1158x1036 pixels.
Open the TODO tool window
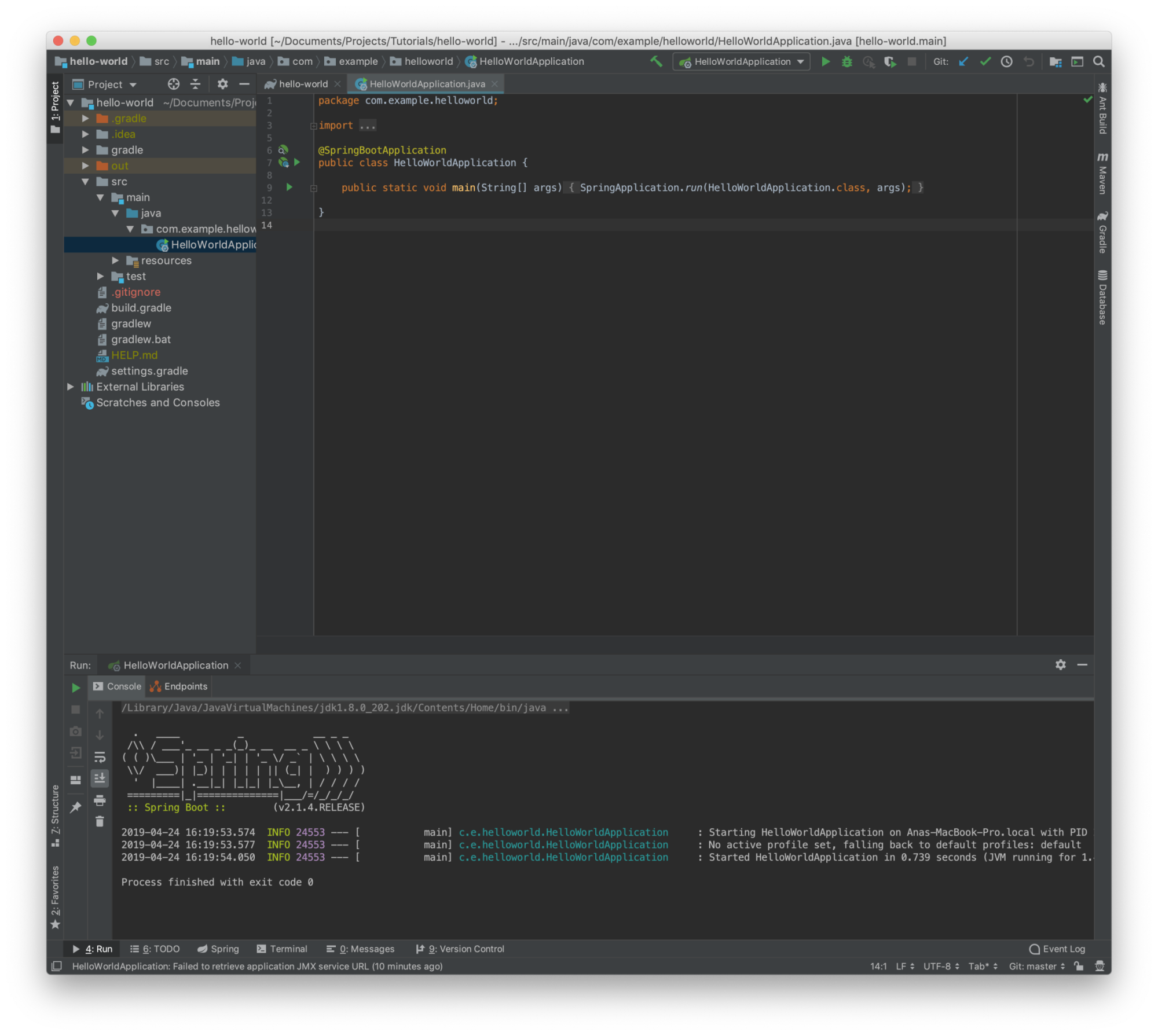(155, 949)
